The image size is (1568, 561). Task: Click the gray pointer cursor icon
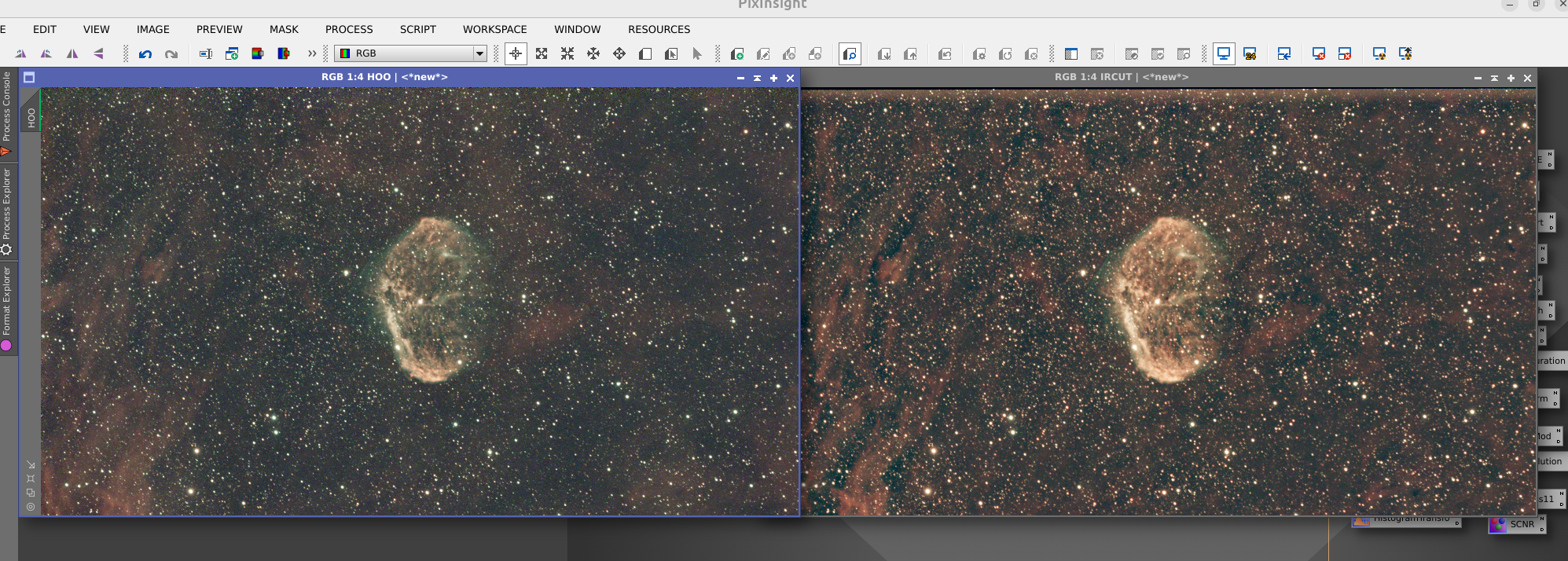pos(697,54)
